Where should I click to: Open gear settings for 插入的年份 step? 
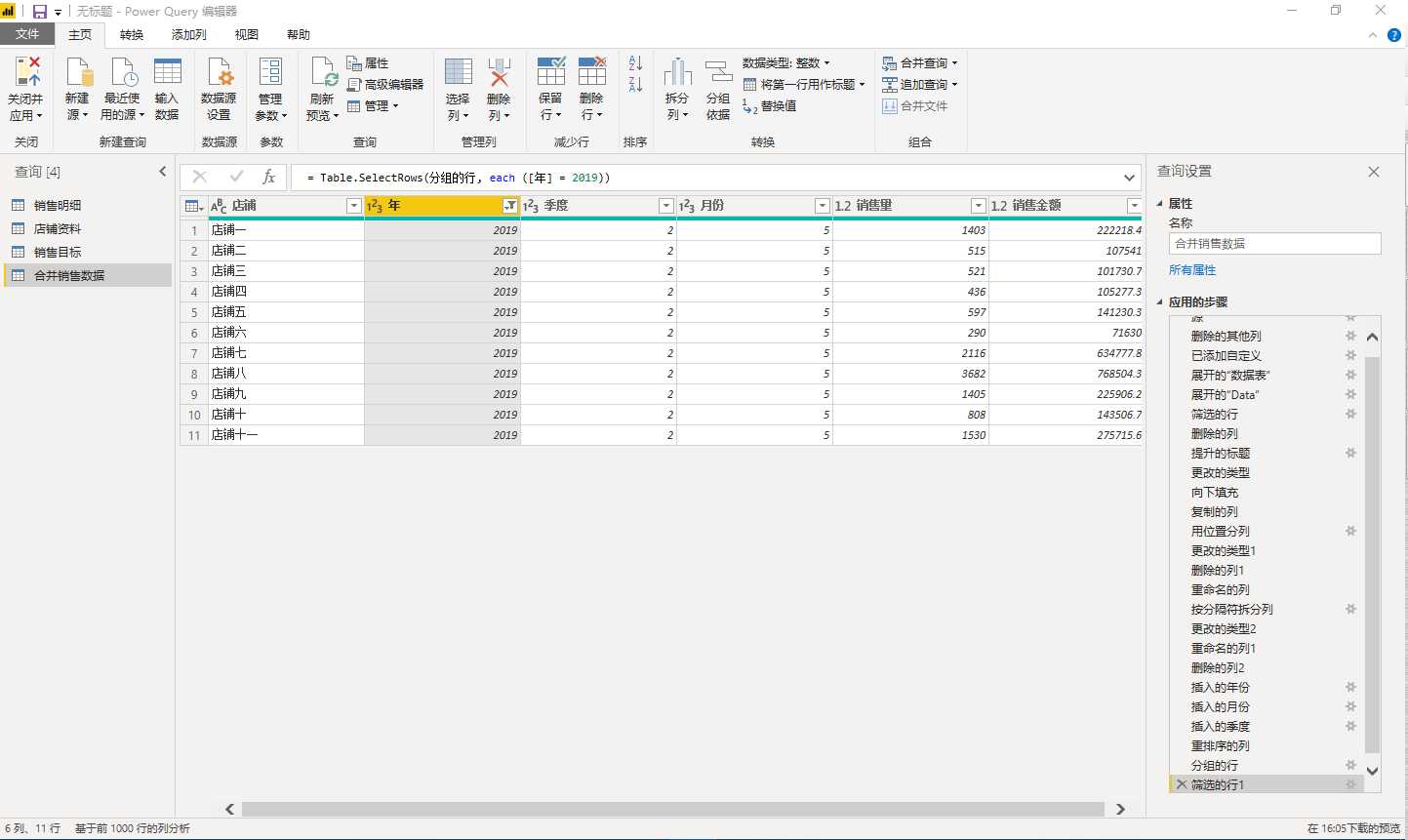pyautogui.click(x=1350, y=687)
